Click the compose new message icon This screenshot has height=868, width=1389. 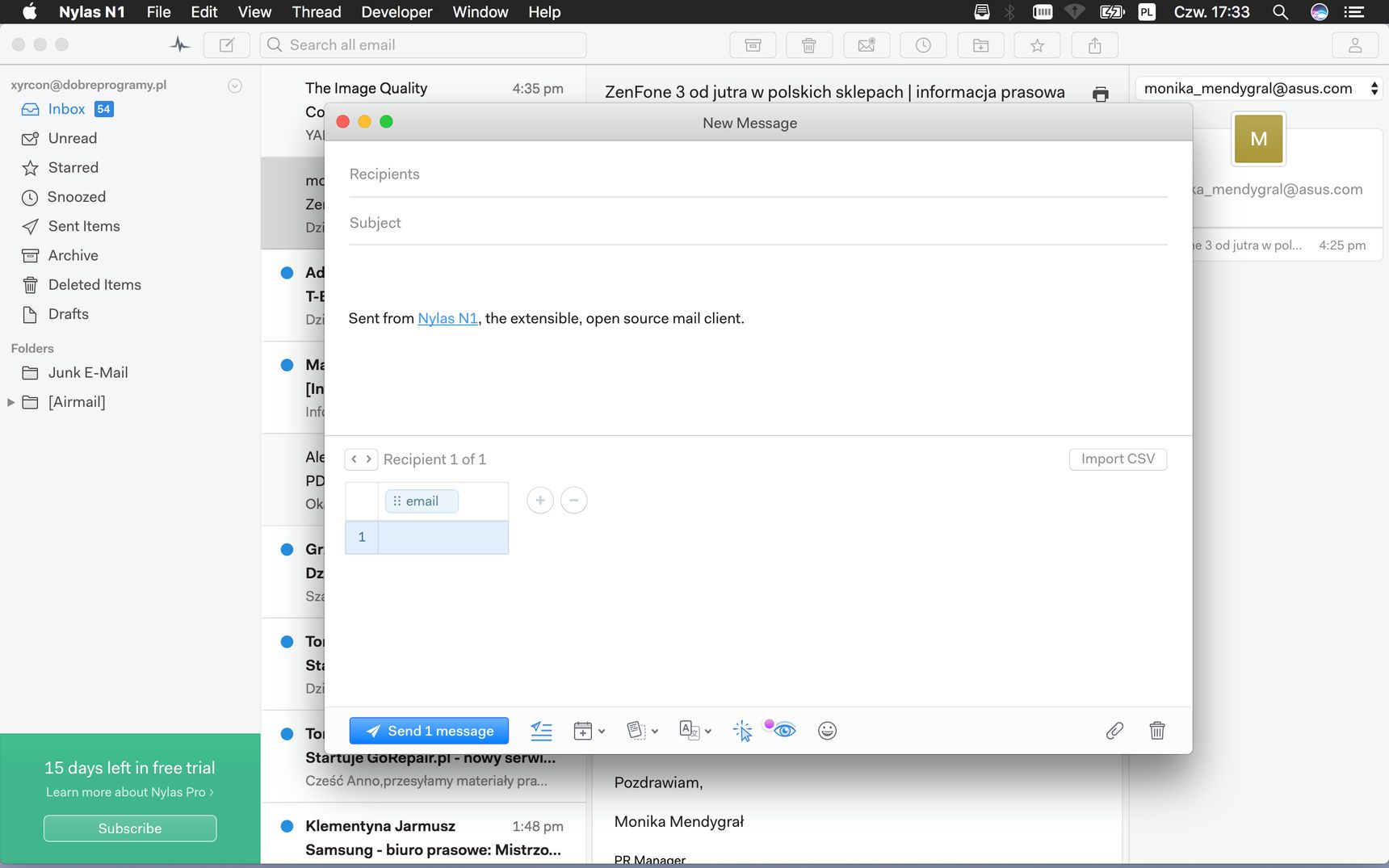point(227,45)
